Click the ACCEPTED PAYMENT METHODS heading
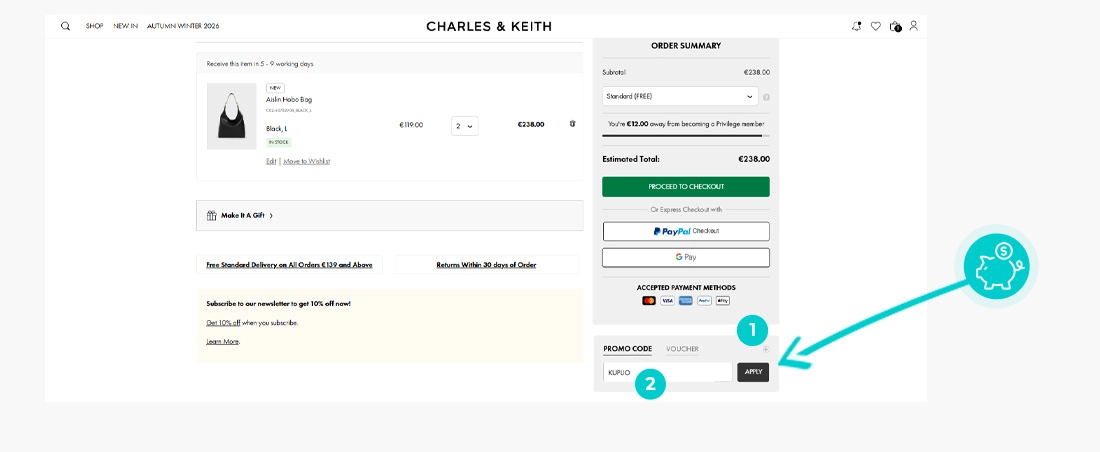Viewport: 1100px width, 452px height. (x=685, y=287)
